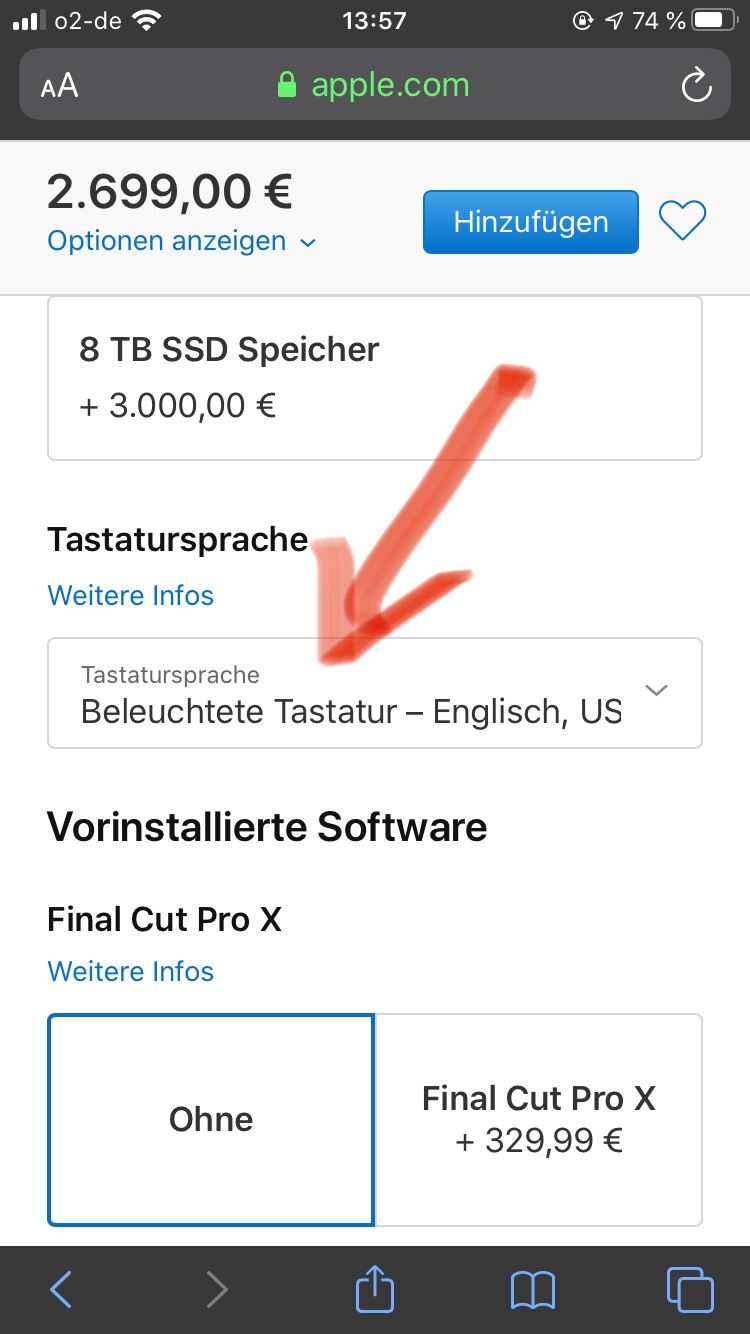Expand Optionen anzeigen
The width and height of the screenshot is (750, 1334).
coord(181,241)
